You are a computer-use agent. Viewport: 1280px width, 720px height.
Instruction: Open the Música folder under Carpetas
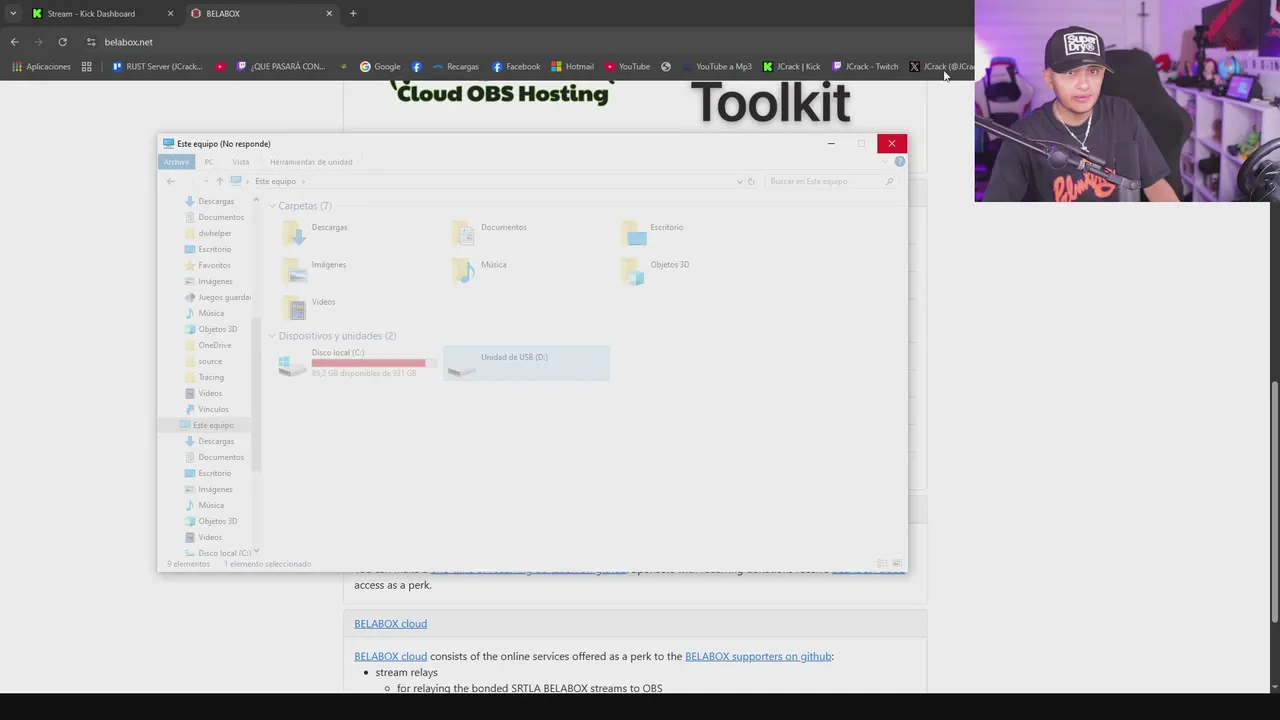[x=479, y=270]
